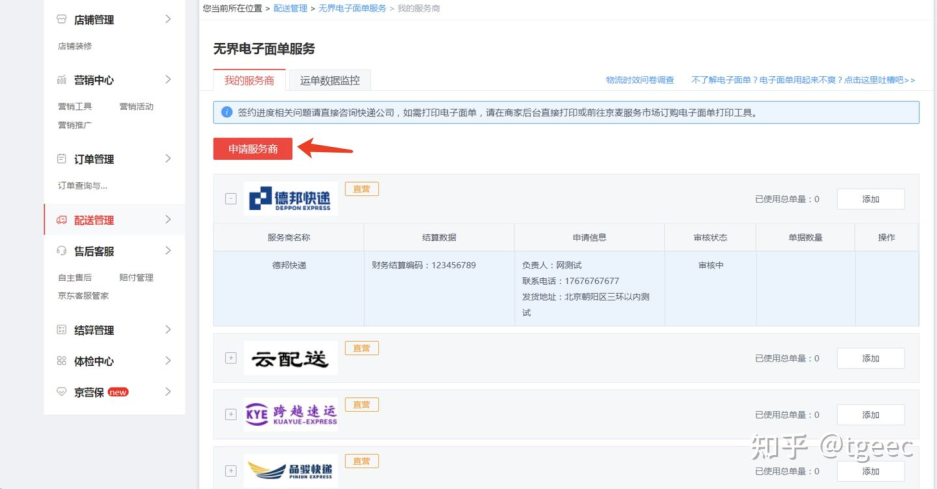Click the 配送管理 delivery truck icon
937x489 pixels.
[x=62, y=220]
